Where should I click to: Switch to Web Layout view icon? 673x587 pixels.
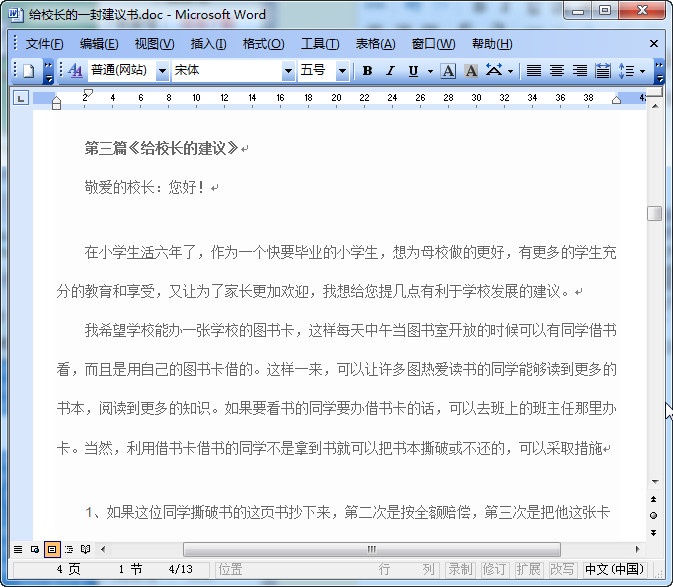point(35,549)
